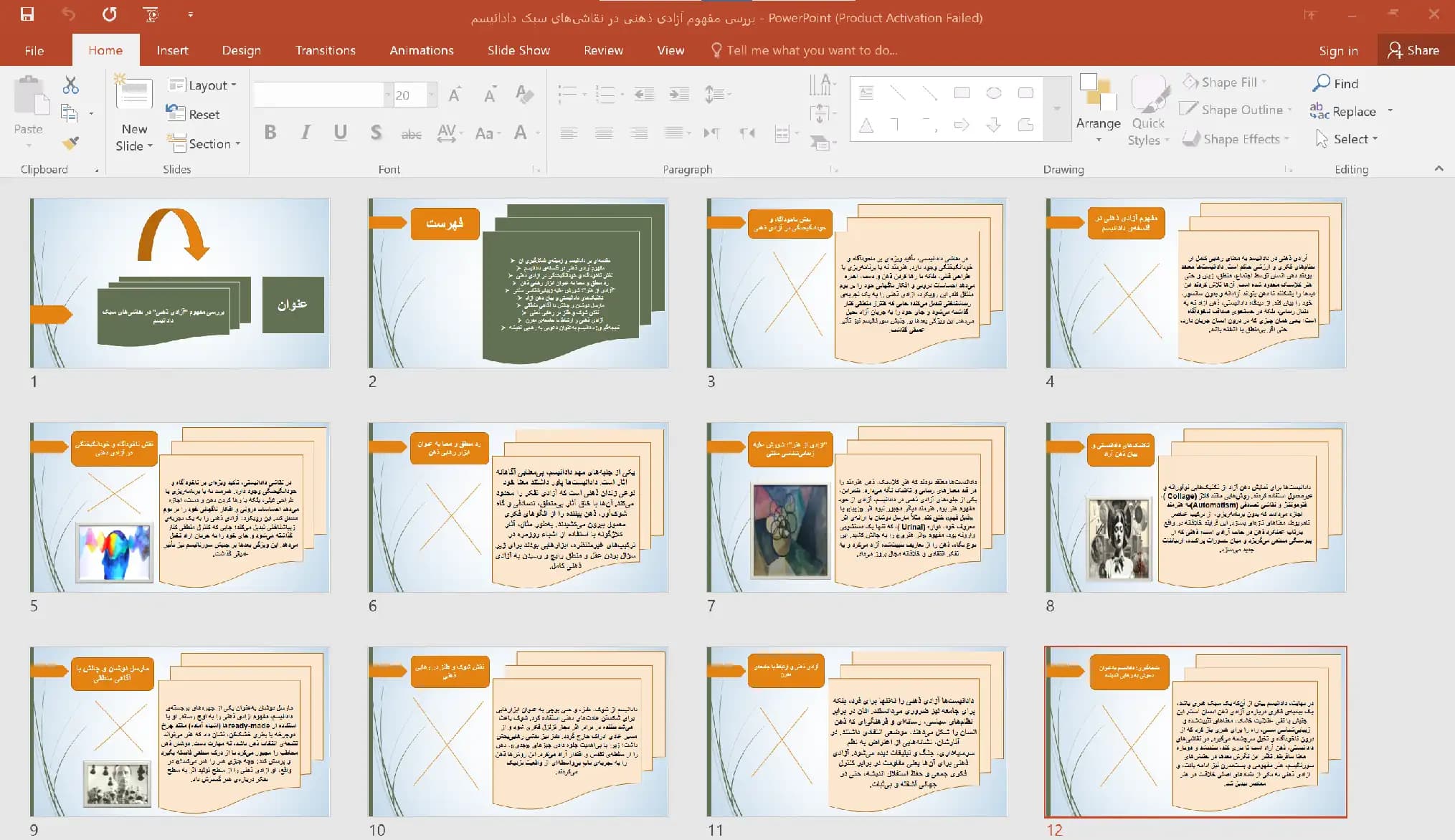Click the Reset slide button
This screenshot has height=840, width=1455.
coord(194,114)
